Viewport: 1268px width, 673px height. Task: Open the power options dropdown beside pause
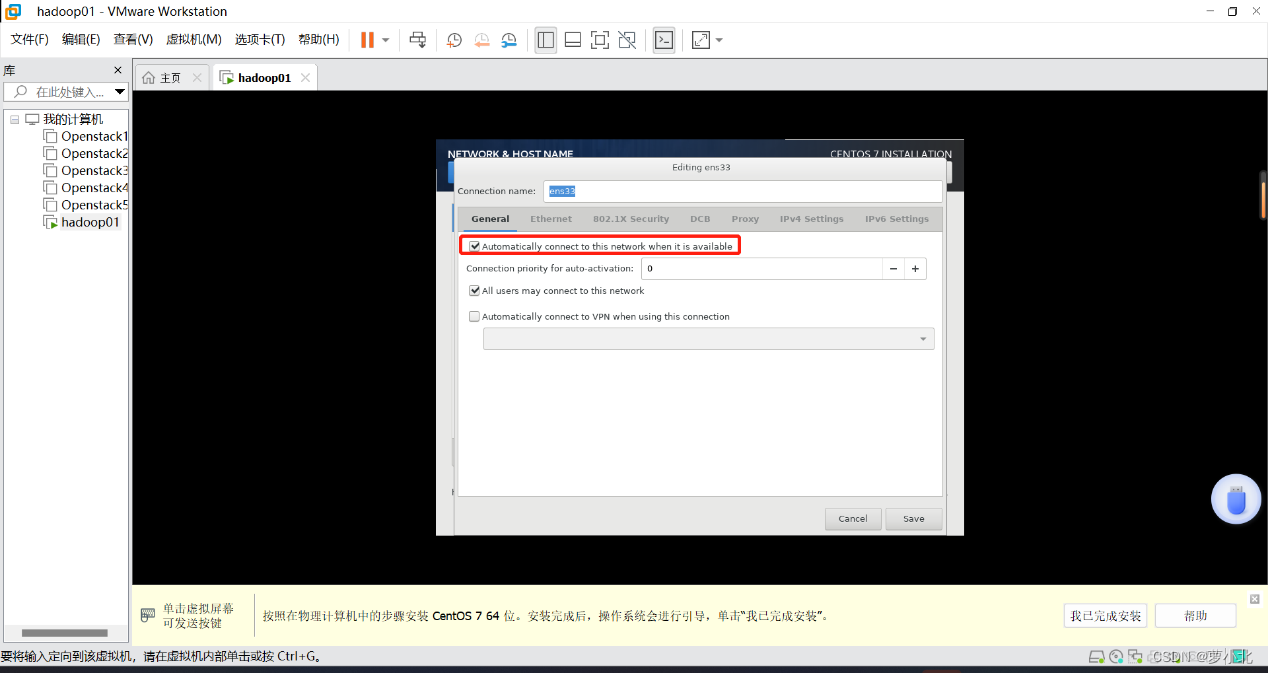[x=386, y=40]
